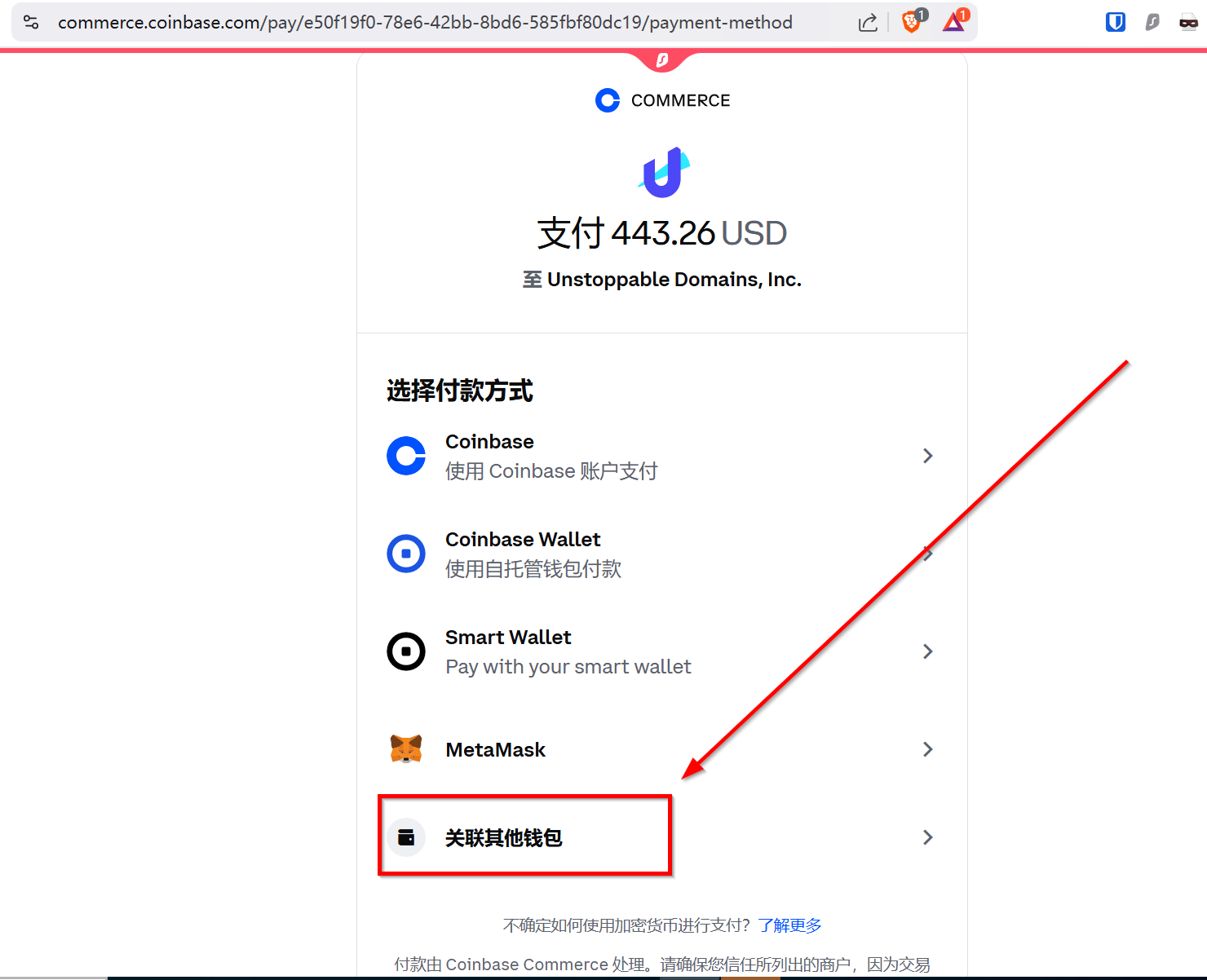Click the 使用自托管钱包付款 description
1207x980 pixels.
click(533, 569)
